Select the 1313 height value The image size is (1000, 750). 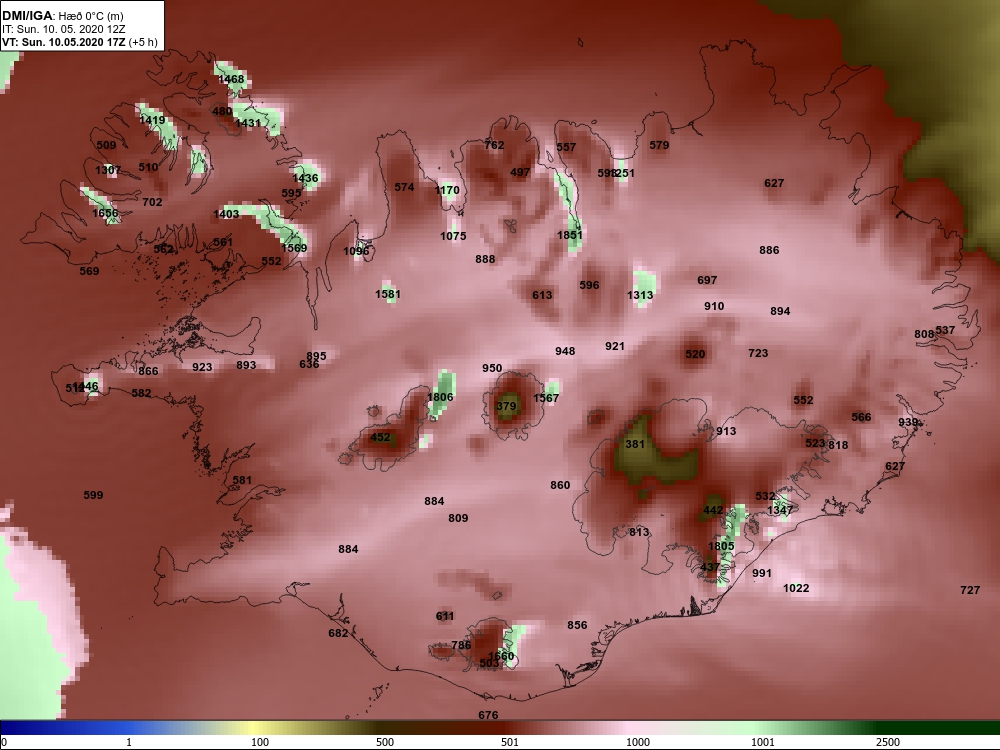point(640,294)
